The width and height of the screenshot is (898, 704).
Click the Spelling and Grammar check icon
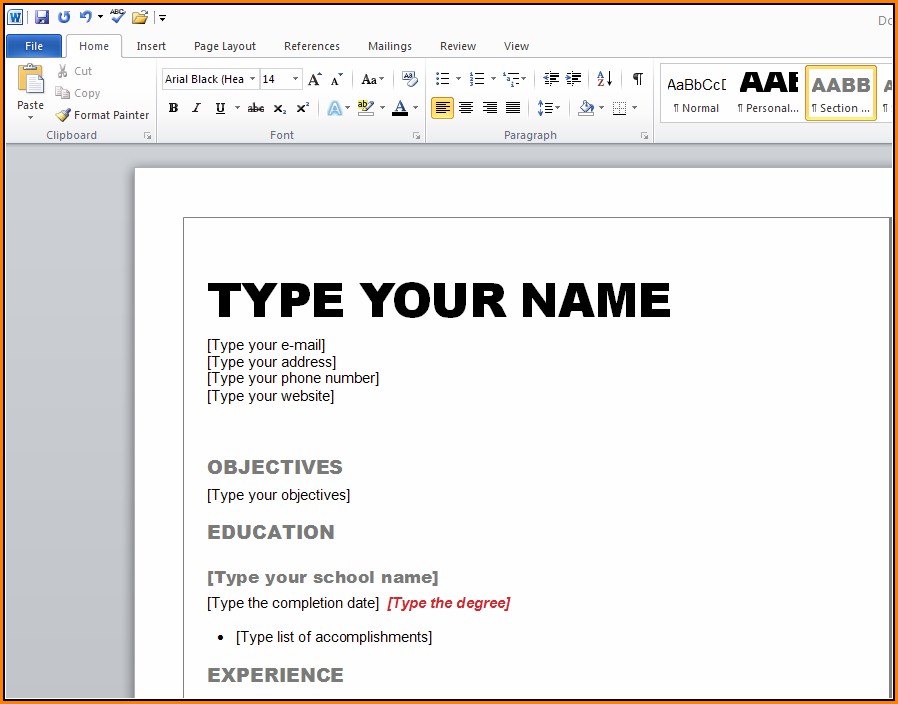118,17
